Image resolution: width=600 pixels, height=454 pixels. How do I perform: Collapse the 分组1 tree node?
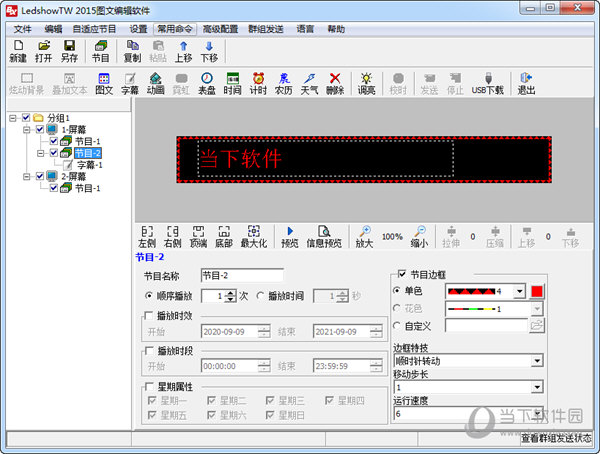(x=12, y=117)
